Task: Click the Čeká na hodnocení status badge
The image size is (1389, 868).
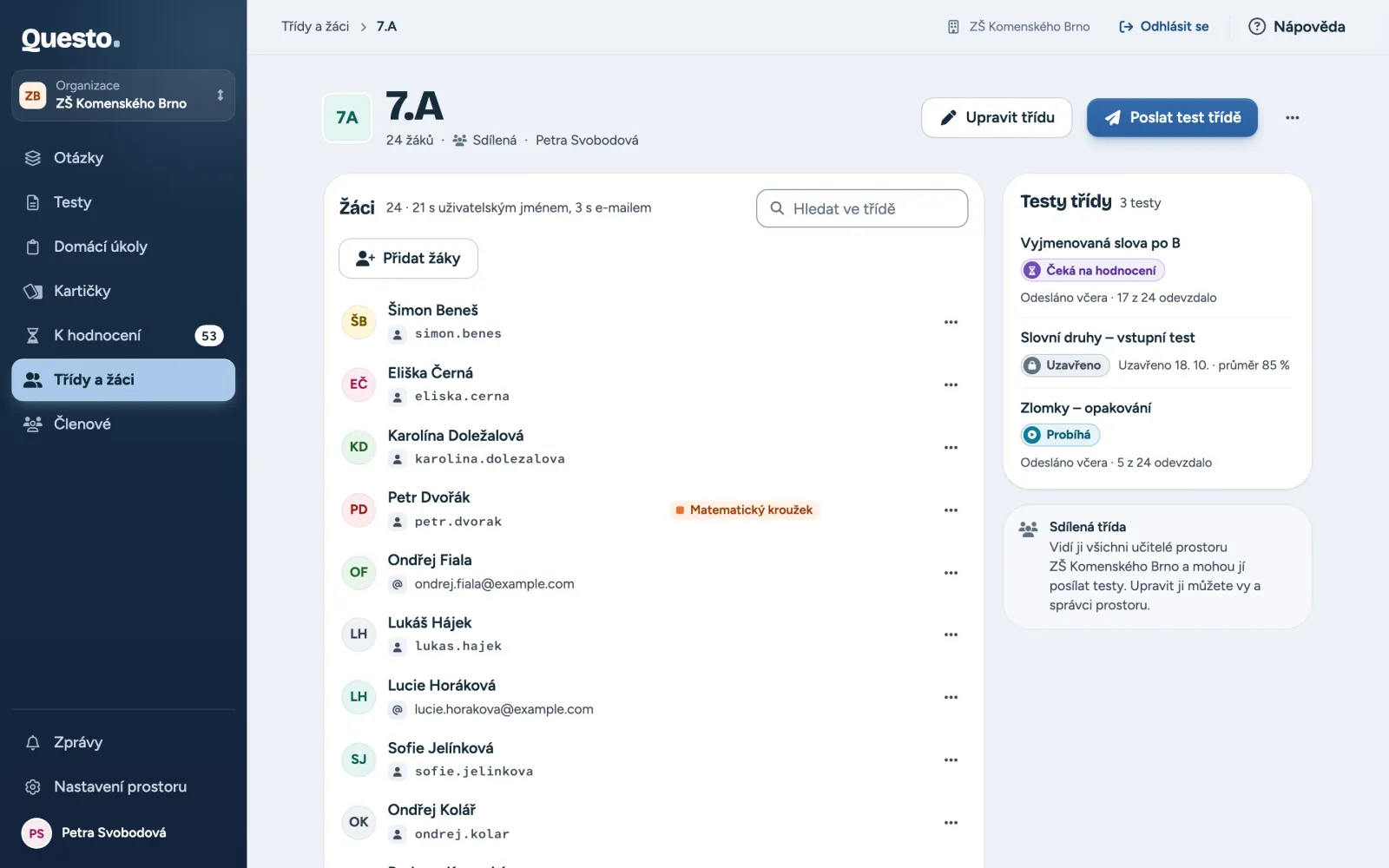Action: pyautogui.click(x=1092, y=271)
